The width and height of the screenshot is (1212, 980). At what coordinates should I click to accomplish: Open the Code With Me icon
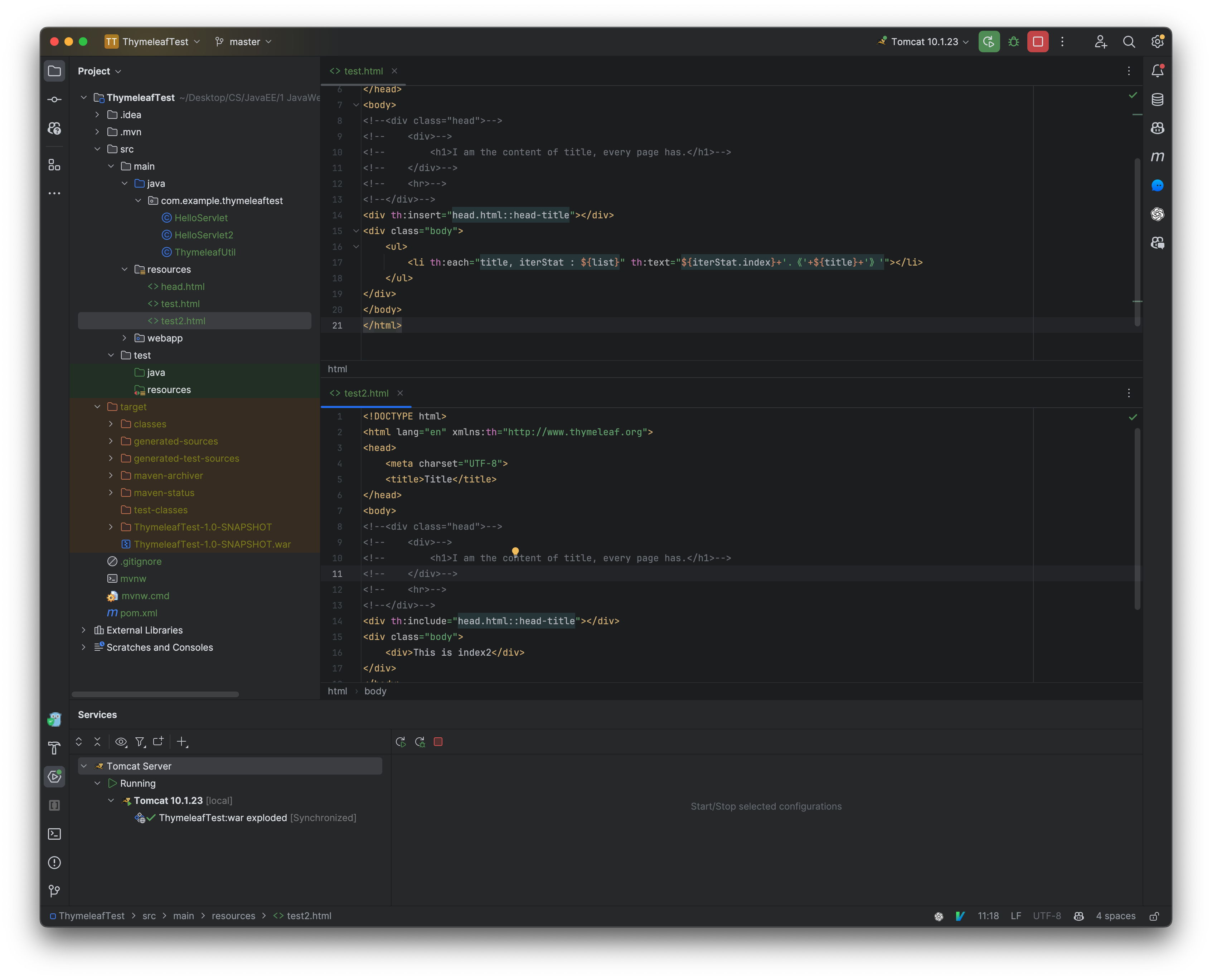point(1101,42)
